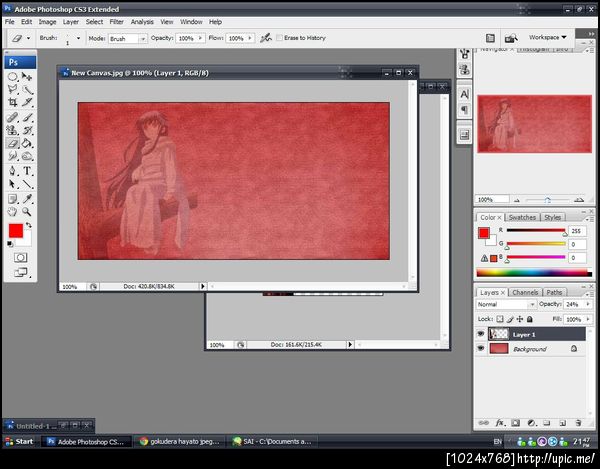Toggle lock position
This screenshot has height=469, width=600.
(x=520, y=319)
